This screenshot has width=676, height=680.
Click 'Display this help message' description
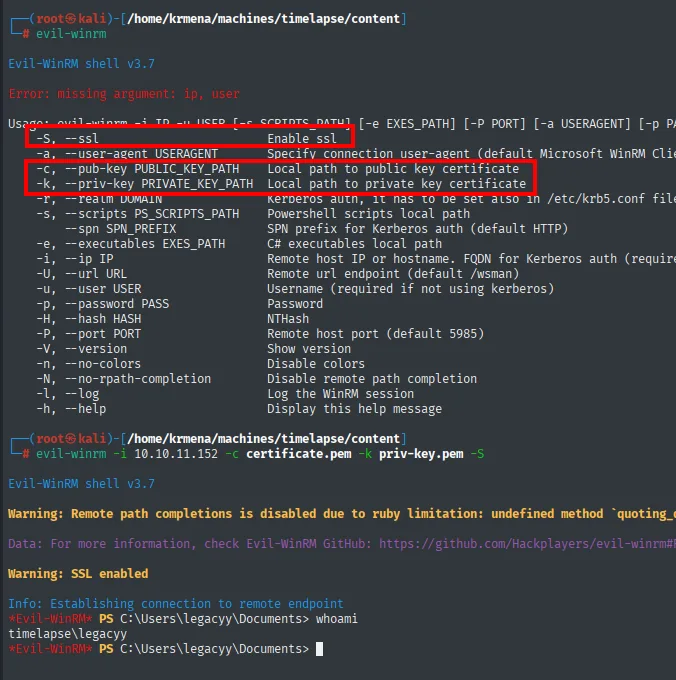coord(354,409)
